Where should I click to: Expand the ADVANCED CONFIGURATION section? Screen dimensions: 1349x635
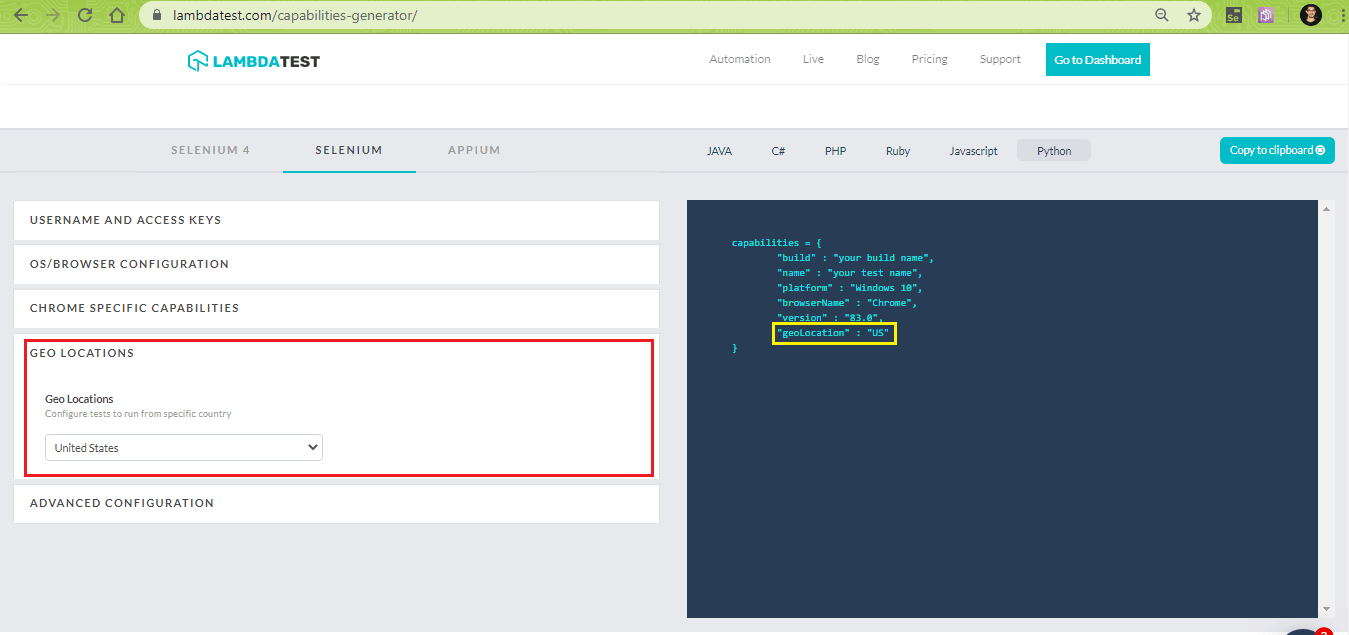click(335, 503)
